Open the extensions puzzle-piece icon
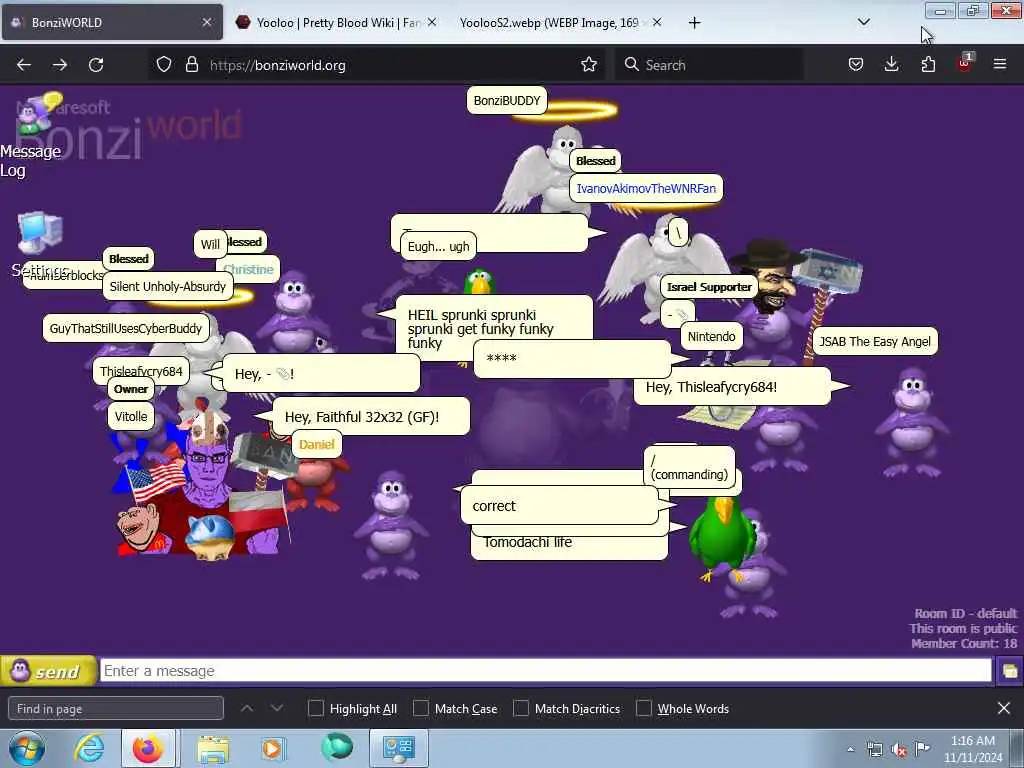The image size is (1024, 768). coord(928,65)
